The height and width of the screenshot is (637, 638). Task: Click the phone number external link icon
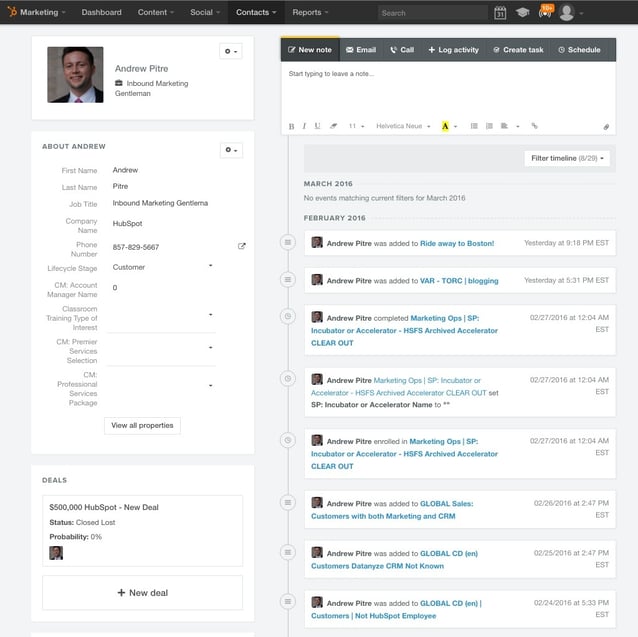click(x=242, y=246)
